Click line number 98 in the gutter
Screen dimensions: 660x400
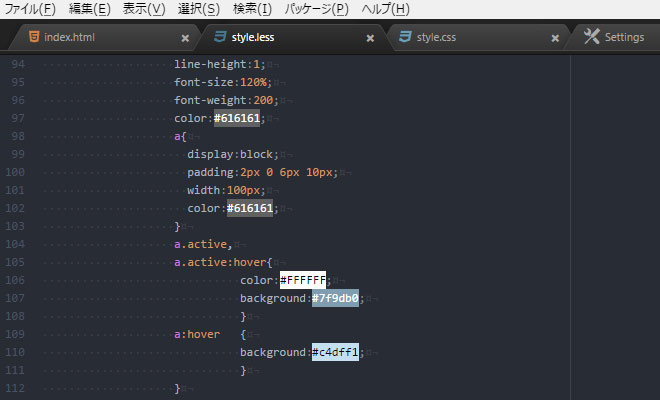tap(18, 136)
